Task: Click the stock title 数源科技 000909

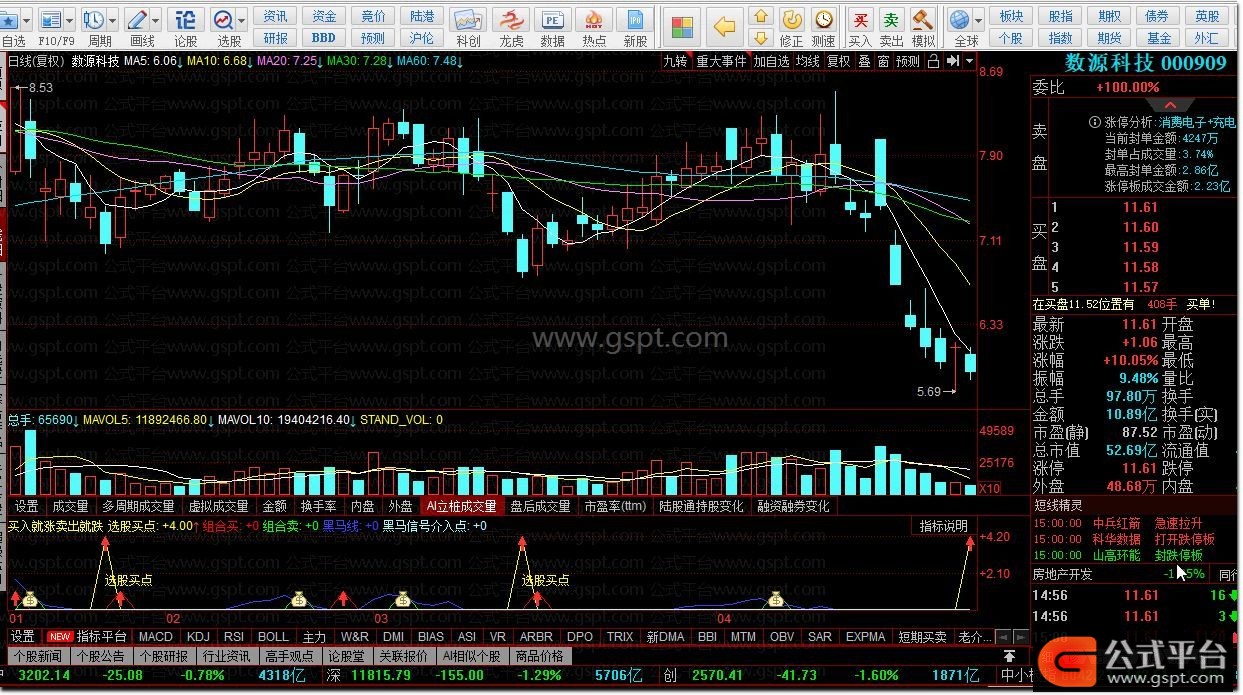Action: point(1145,63)
